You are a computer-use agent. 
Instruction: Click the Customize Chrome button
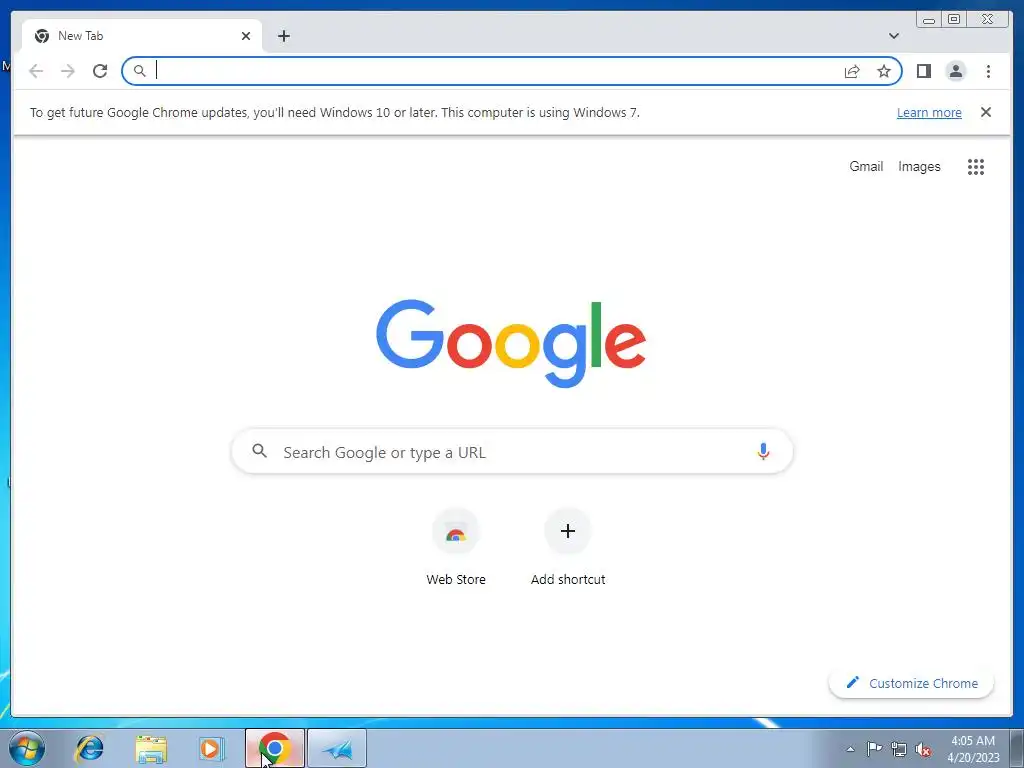911,683
